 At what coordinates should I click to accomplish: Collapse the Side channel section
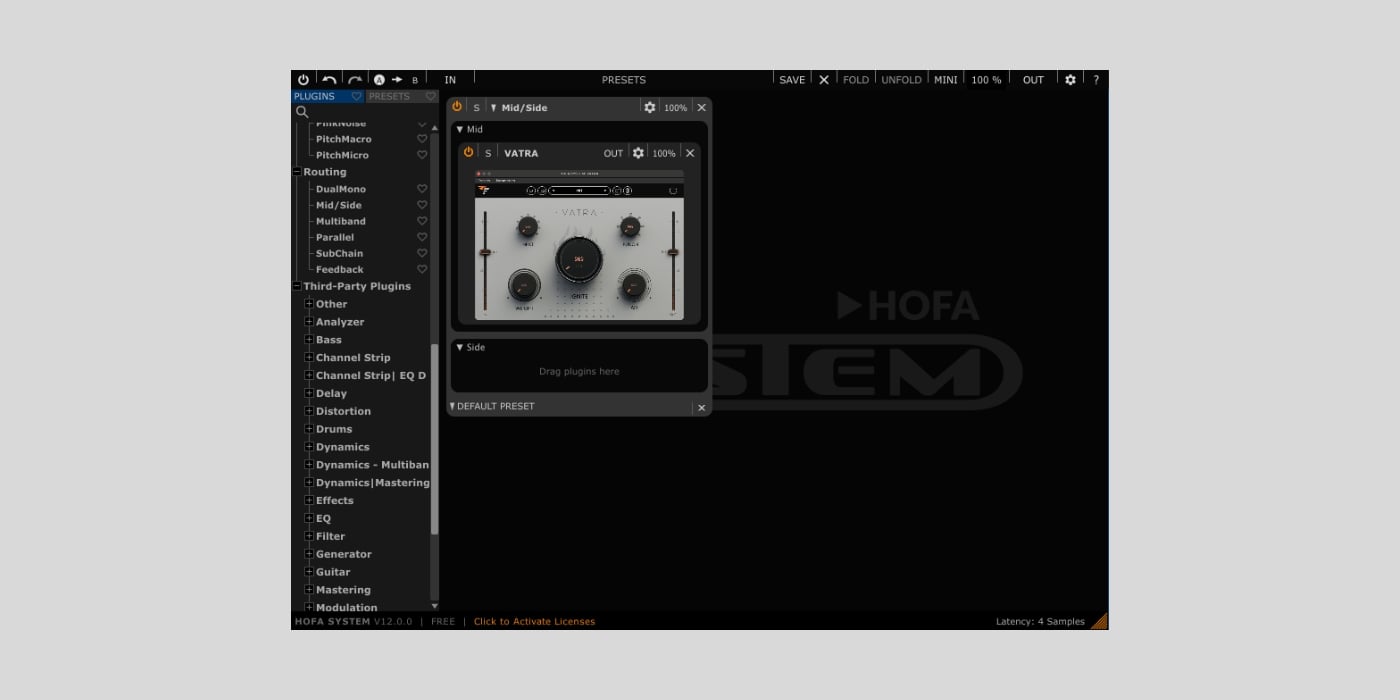point(460,347)
